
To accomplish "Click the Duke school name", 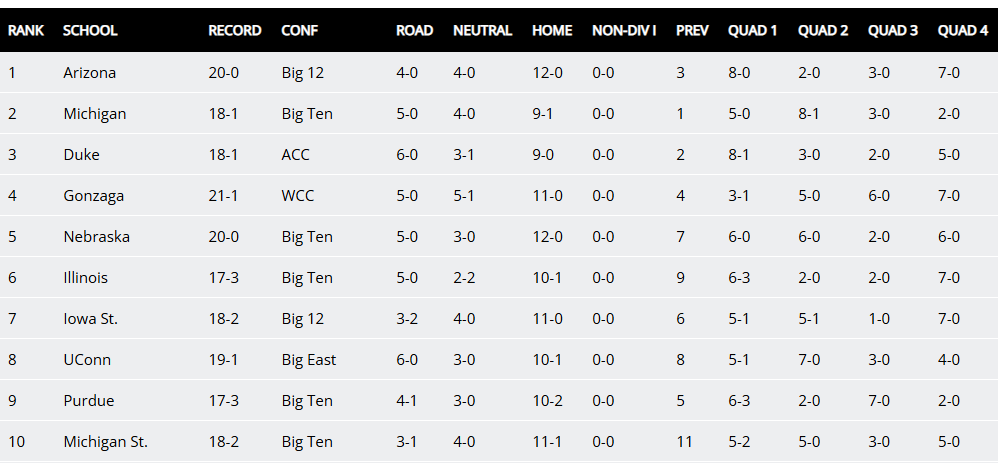I will pos(81,155).
